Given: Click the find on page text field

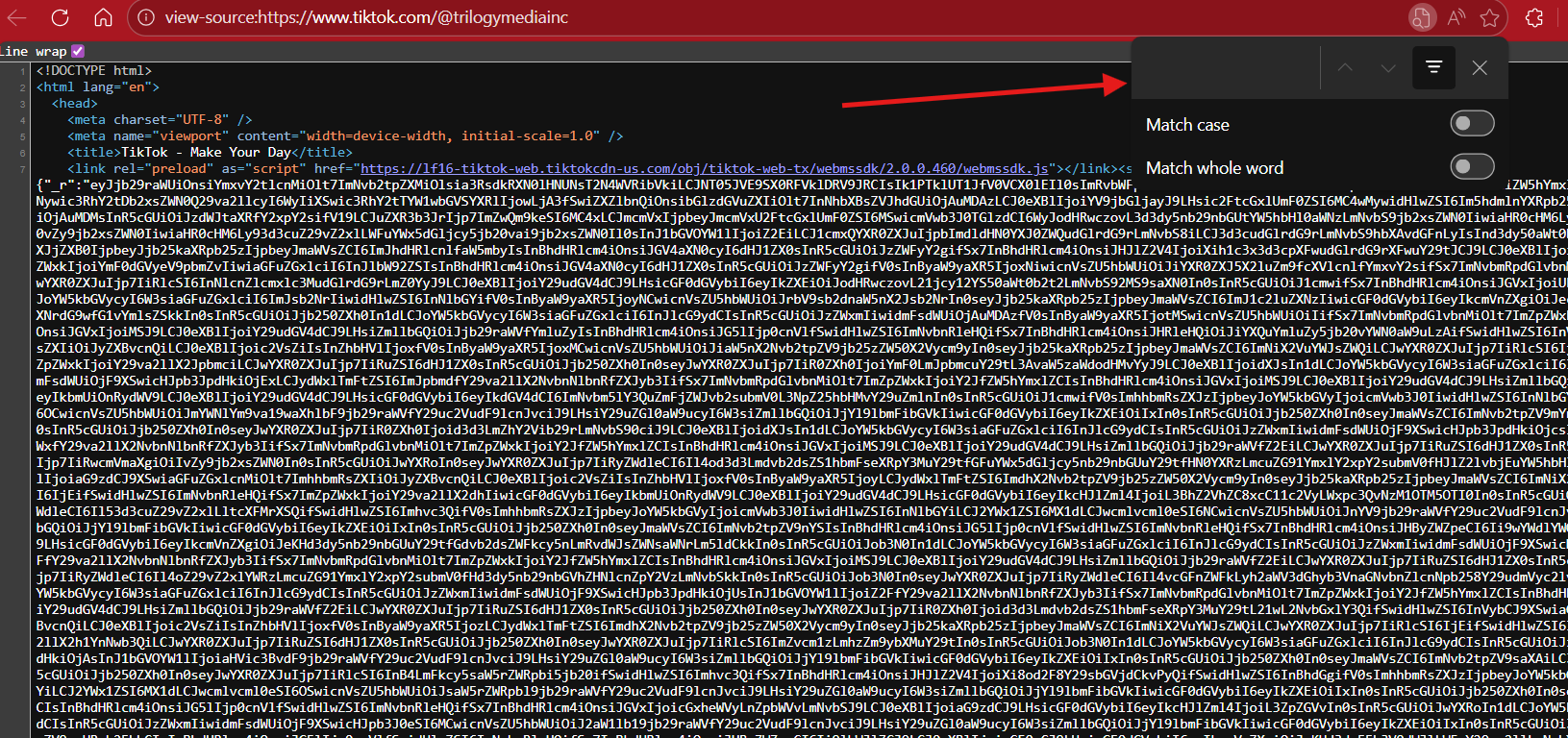Looking at the screenshot, I should [x=1226, y=67].
